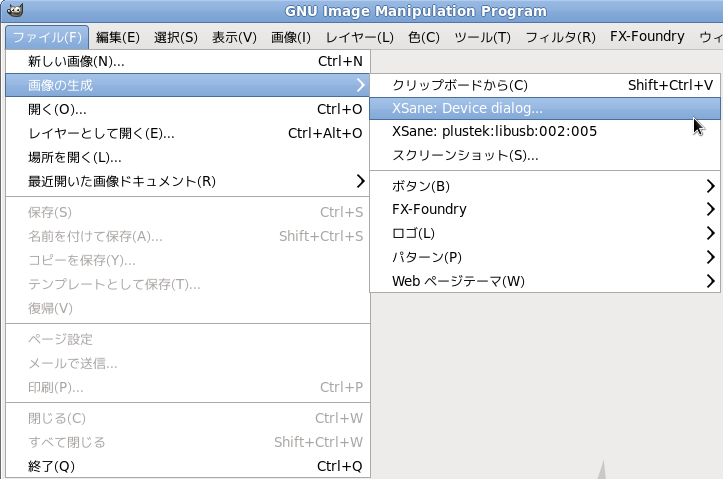Click the GIMP Wilber icon in title bar
Image resolution: width=723 pixels, height=479 pixels.
click(15, 10)
